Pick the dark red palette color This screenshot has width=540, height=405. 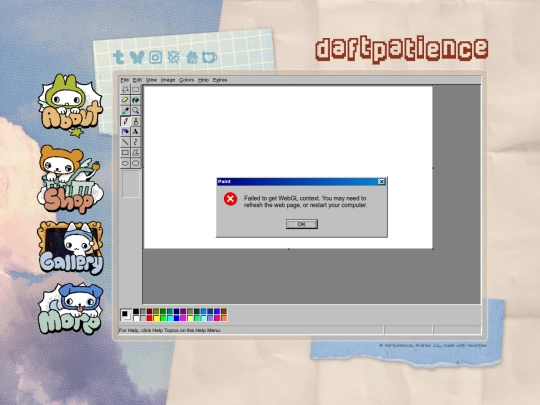click(x=149, y=312)
